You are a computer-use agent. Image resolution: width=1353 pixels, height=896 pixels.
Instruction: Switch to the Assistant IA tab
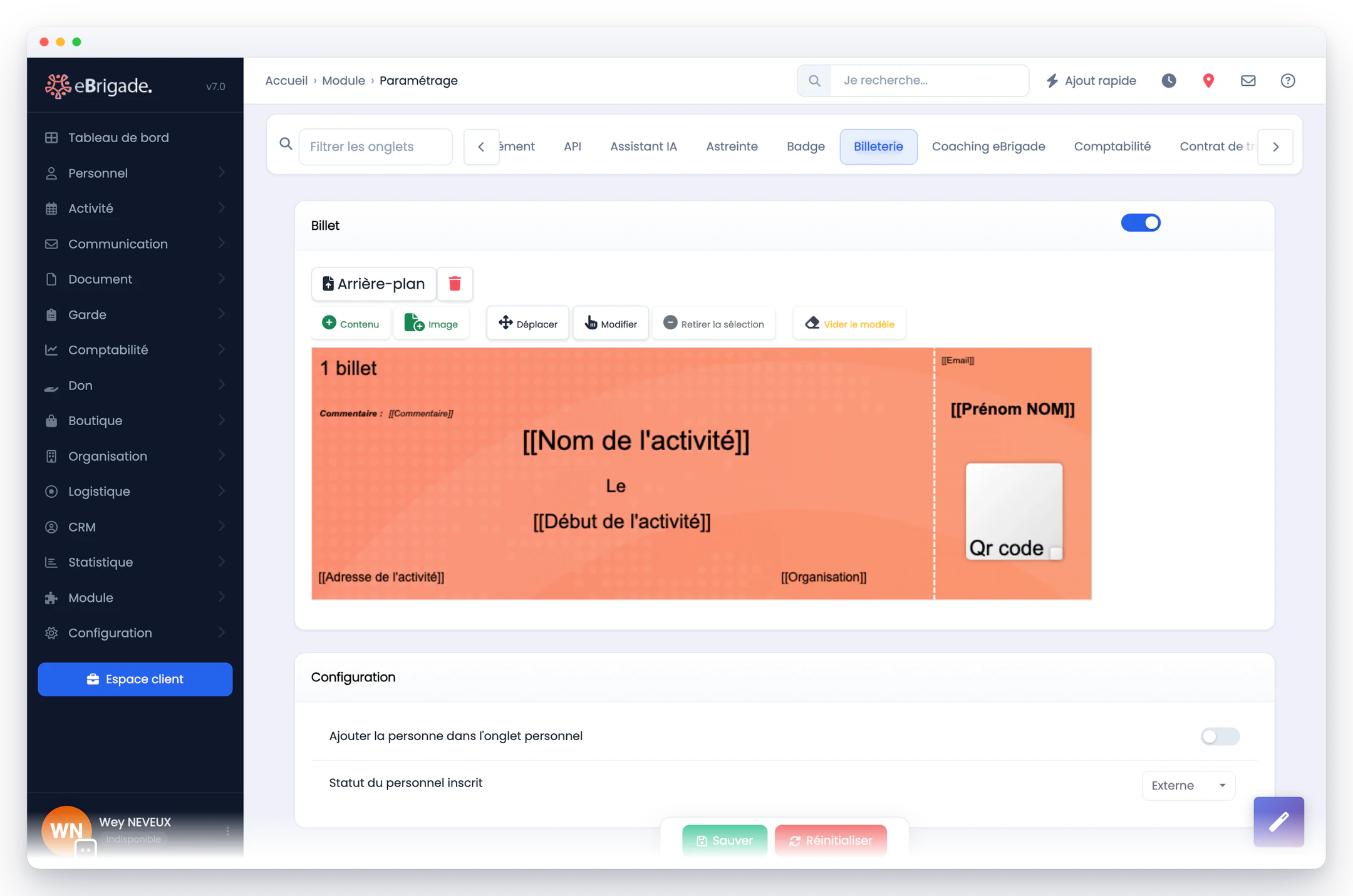(643, 147)
